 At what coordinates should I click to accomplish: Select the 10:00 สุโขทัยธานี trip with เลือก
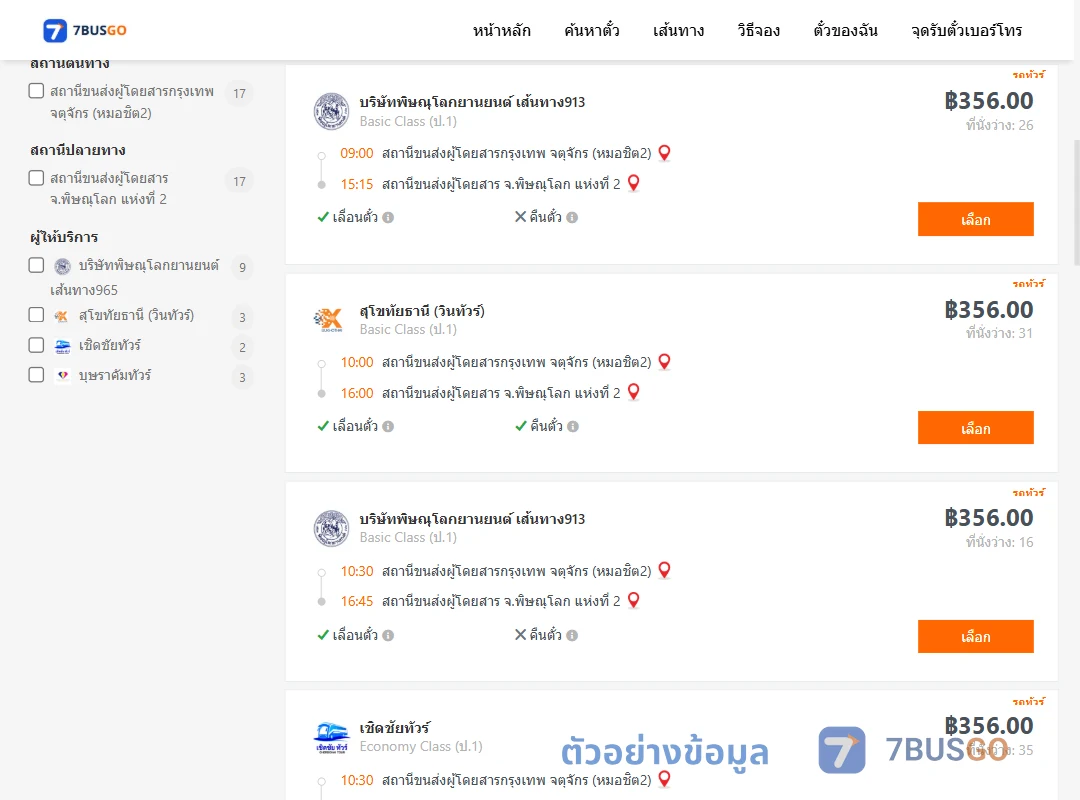[x=975, y=428]
